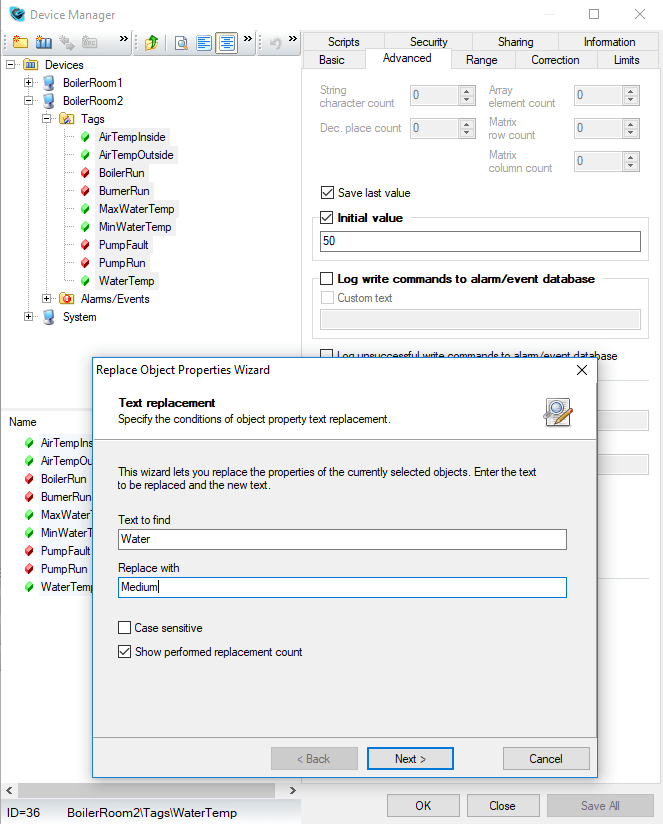Cancel the Replace Object Properties Wizard
The height and width of the screenshot is (824, 663).
click(545, 759)
